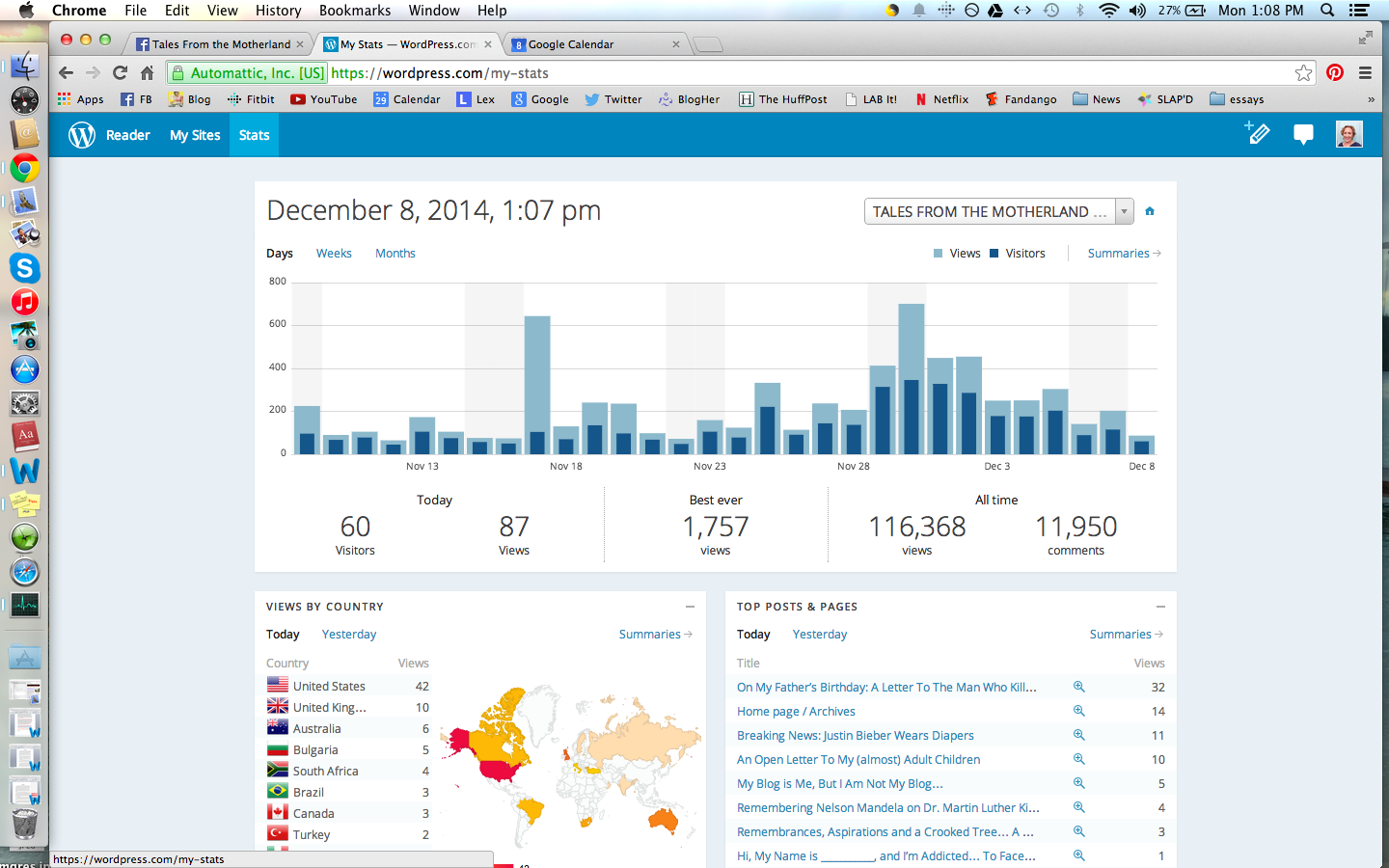
Task: Open the Tales From The Motherland site dropdown
Action: (x=998, y=212)
